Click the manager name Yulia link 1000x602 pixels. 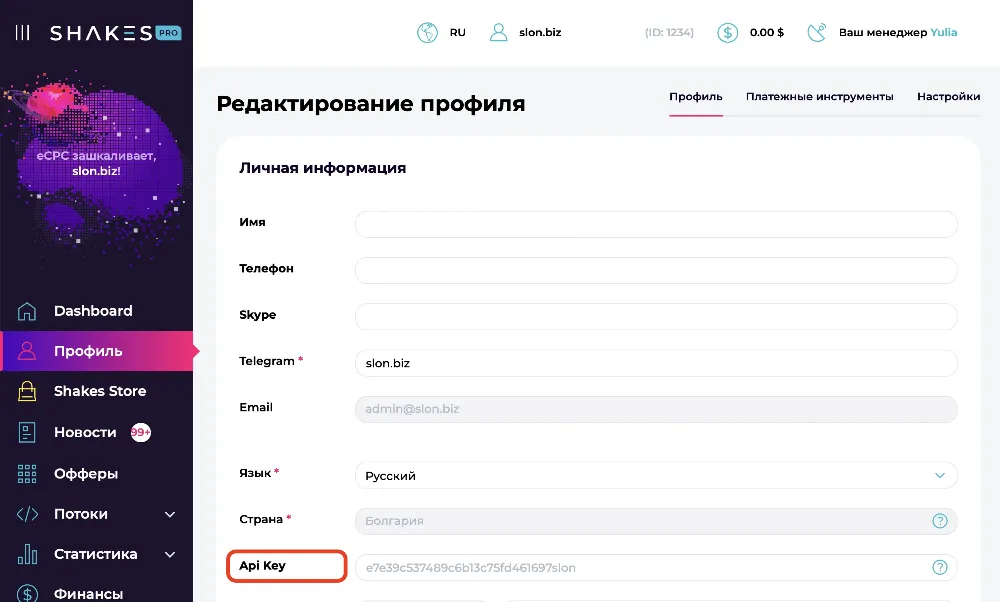click(x=943, y=33)
